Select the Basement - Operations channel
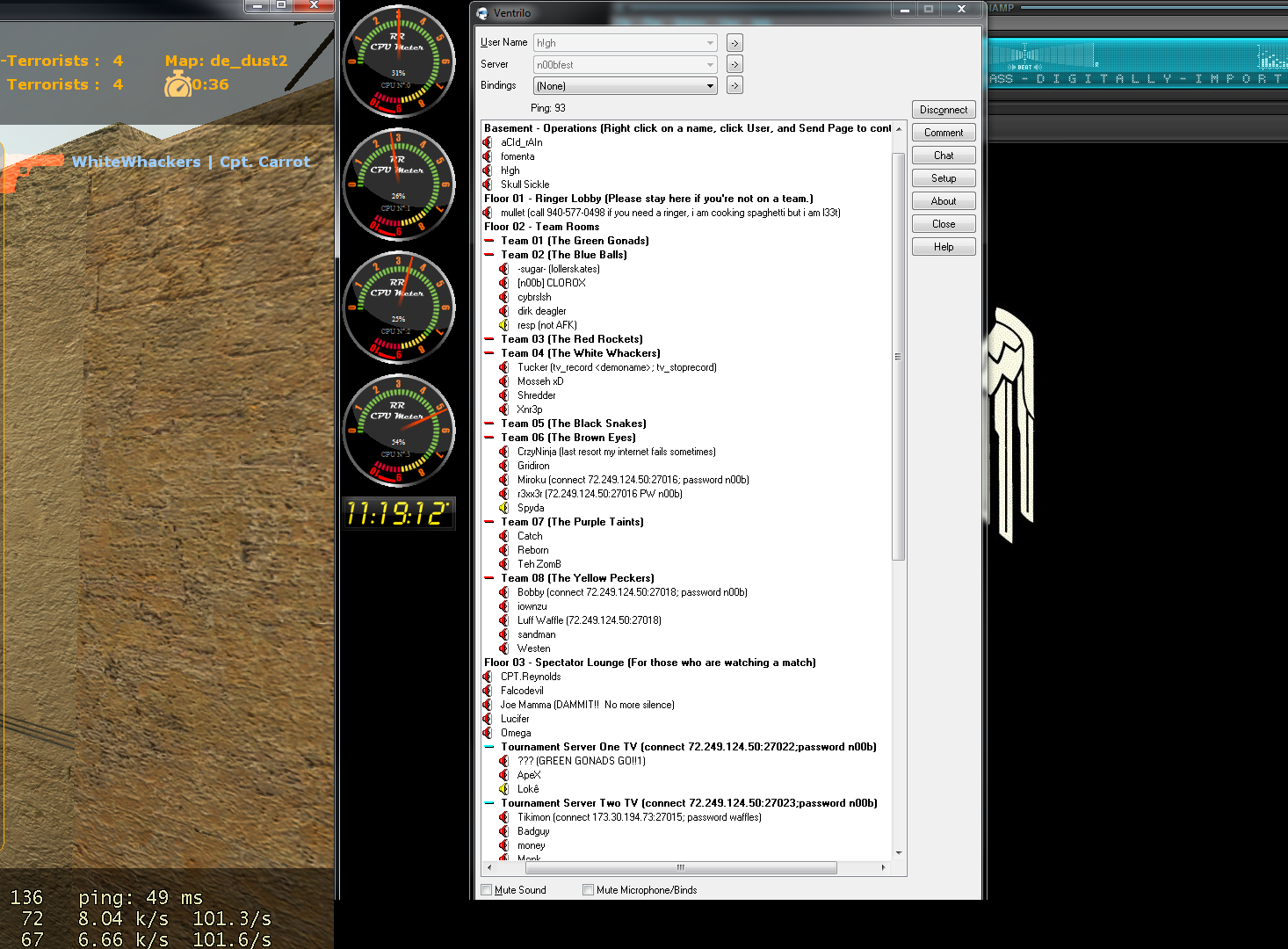This screenshot has width=1288, height=949. point(687,128)
